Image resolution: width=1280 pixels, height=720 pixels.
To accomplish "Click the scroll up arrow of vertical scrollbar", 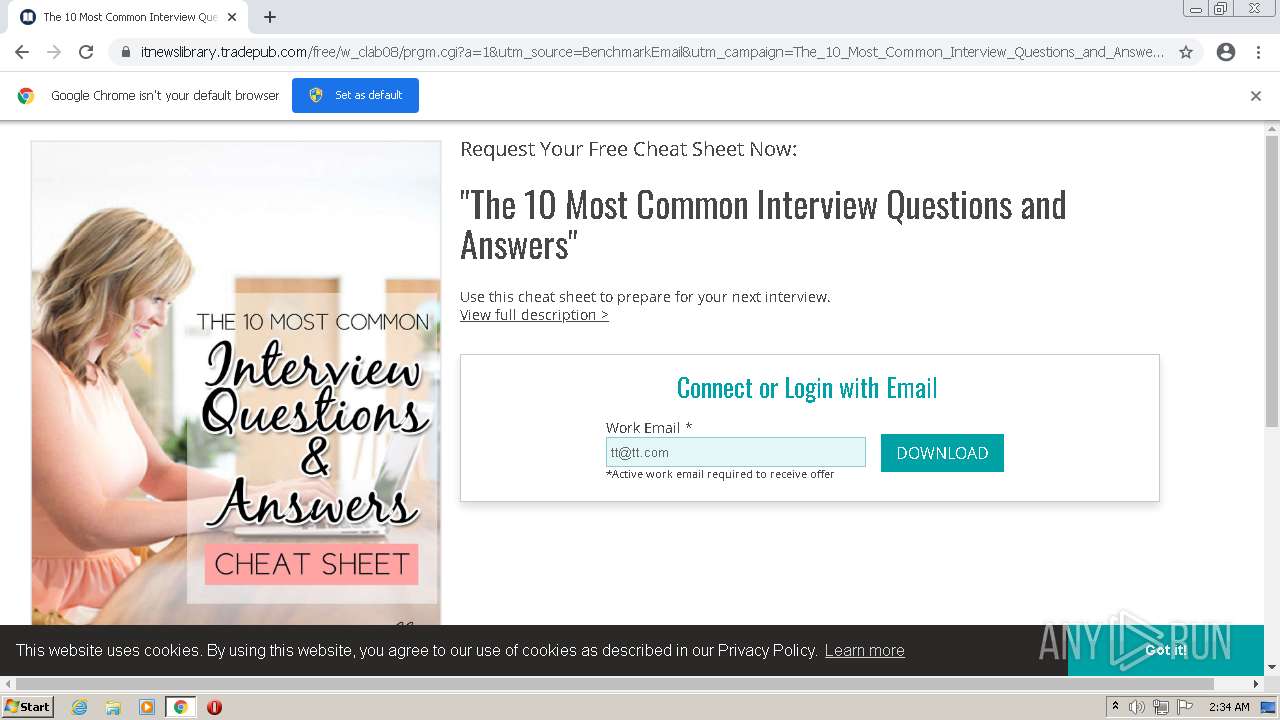I will [1272, 129].
